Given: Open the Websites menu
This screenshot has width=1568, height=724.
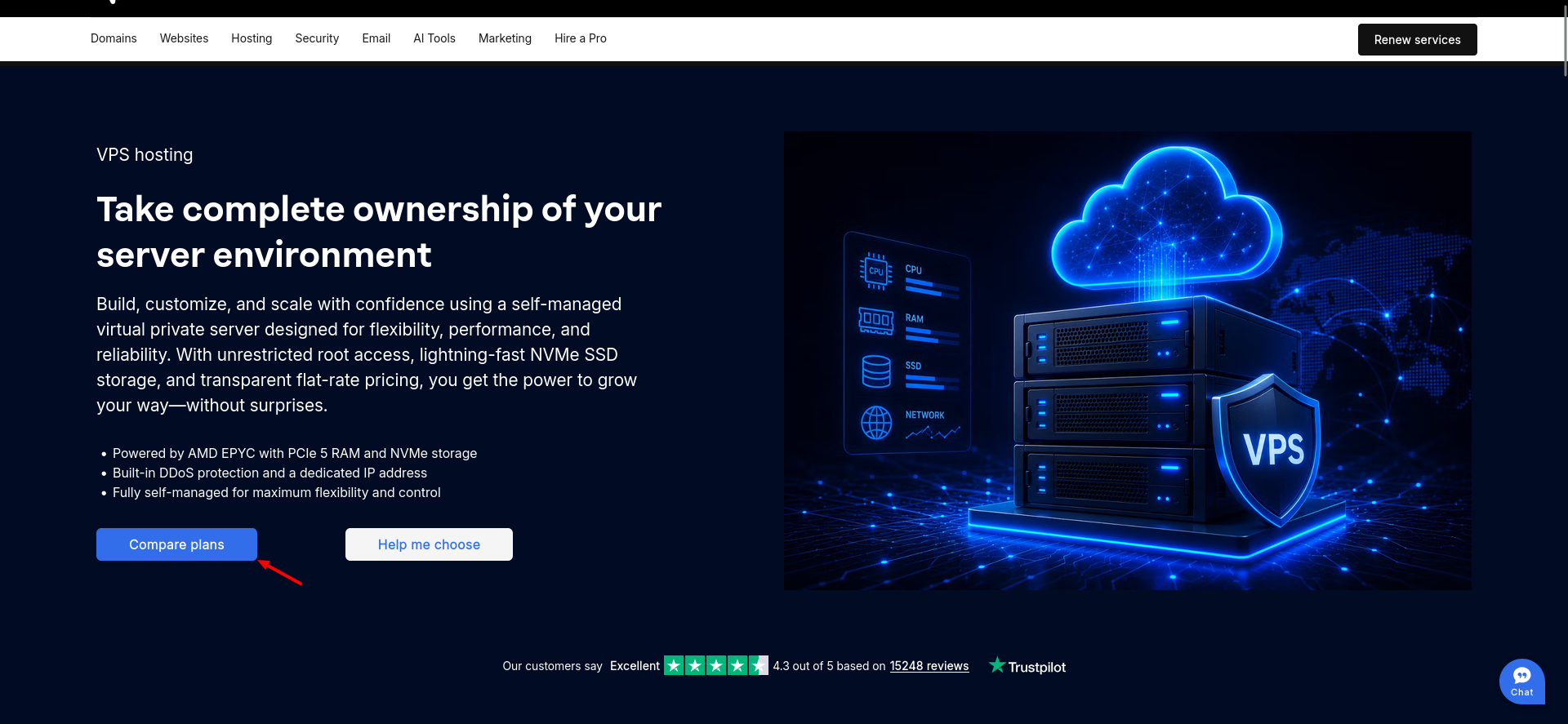Looking at the screenshot, I should pos(184,38).
